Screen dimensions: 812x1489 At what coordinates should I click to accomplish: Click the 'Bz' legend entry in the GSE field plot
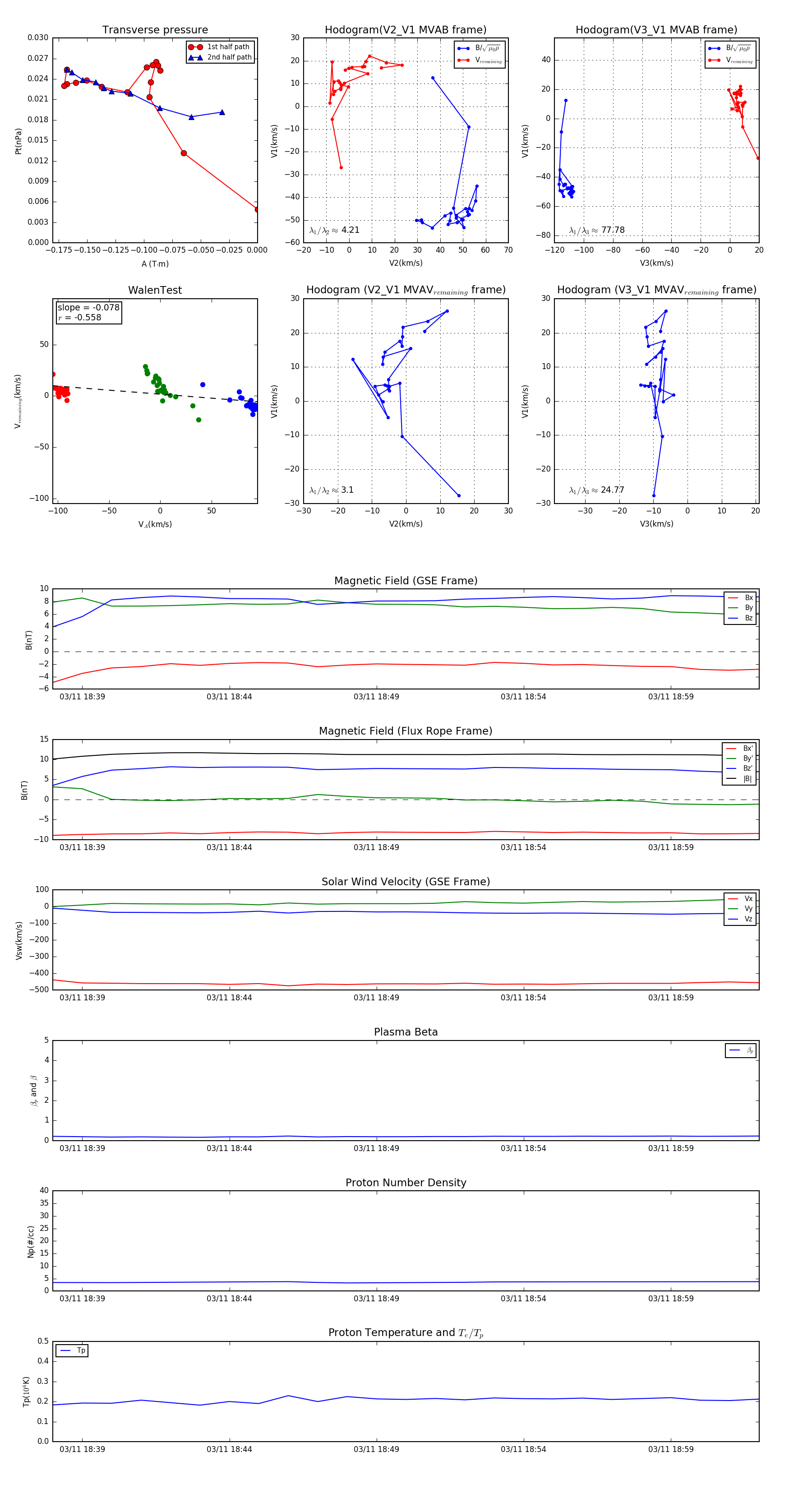pos(740,618)
